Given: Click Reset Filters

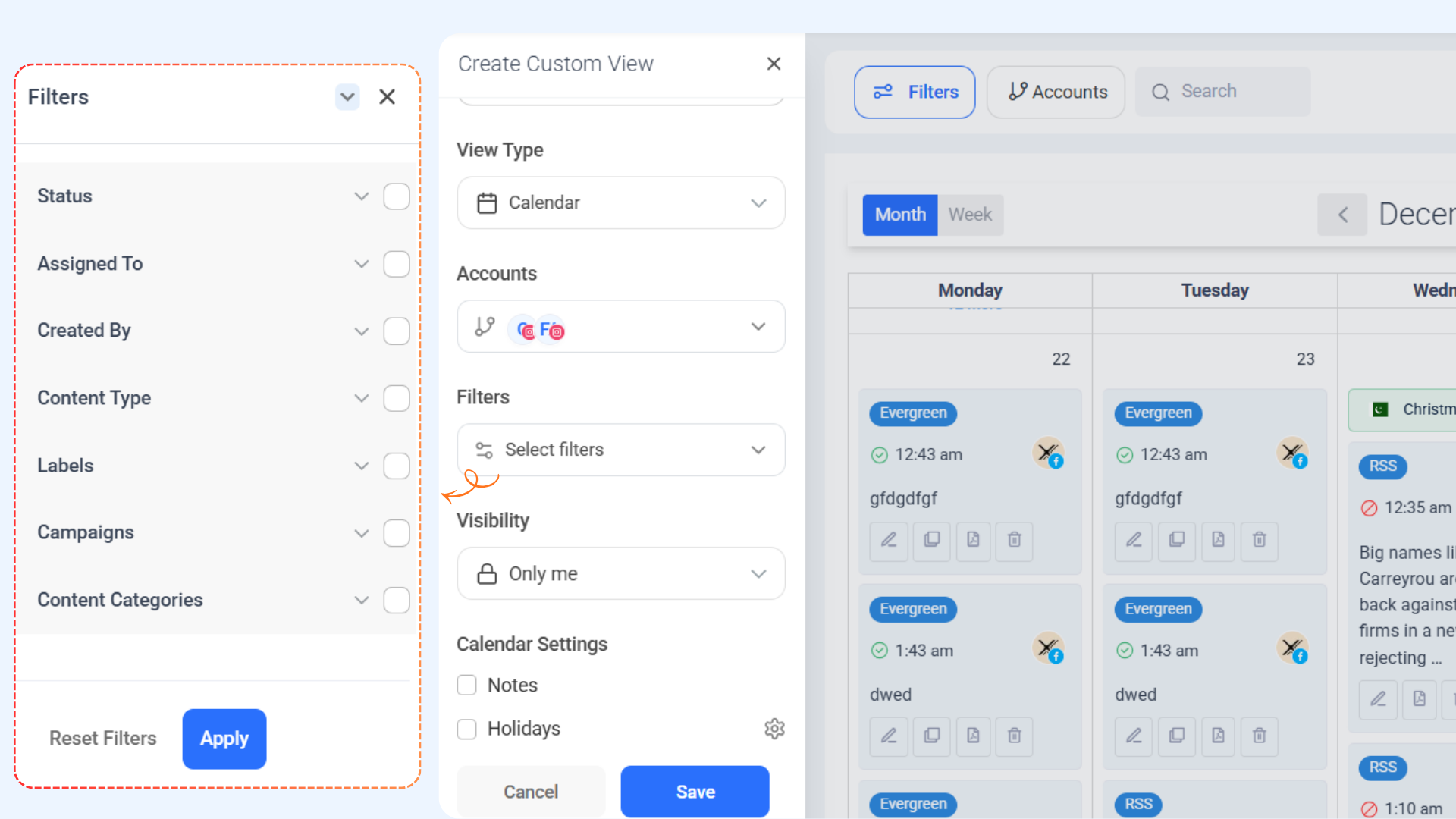Looking at the screenshot, I should coord(103,739).
